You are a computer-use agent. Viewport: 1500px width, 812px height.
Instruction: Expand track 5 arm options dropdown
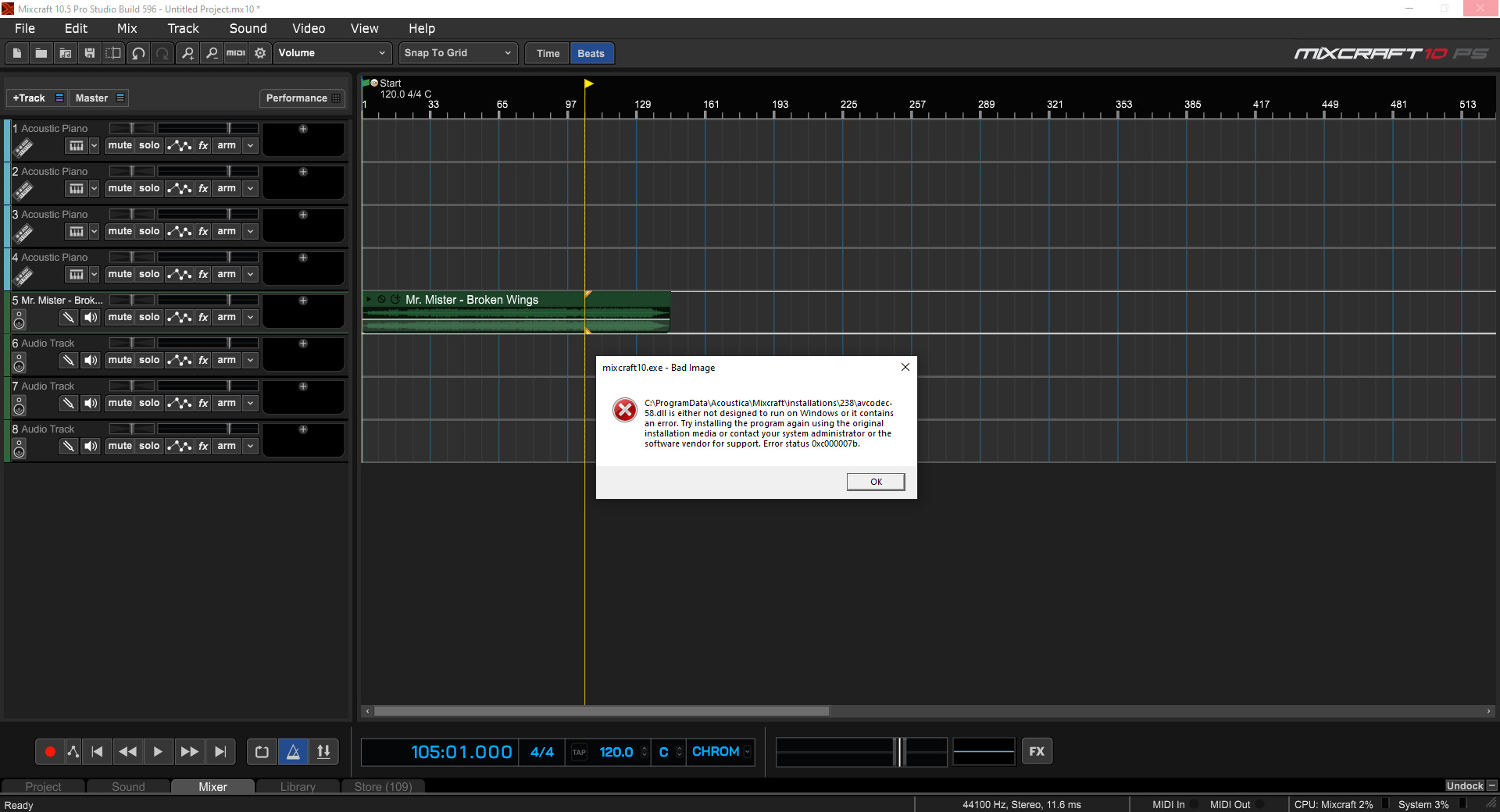point(250,317)
